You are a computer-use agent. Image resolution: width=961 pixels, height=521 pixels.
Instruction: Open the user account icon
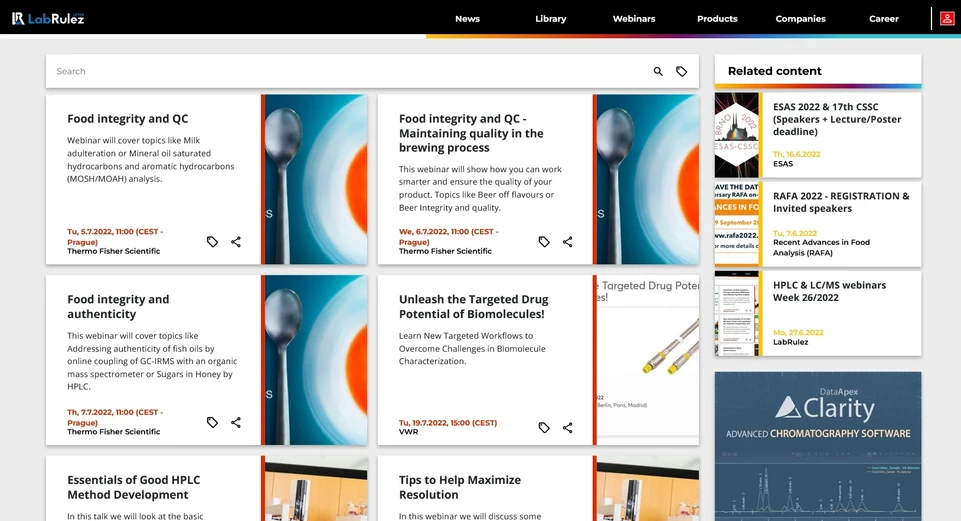pos(946,18)
